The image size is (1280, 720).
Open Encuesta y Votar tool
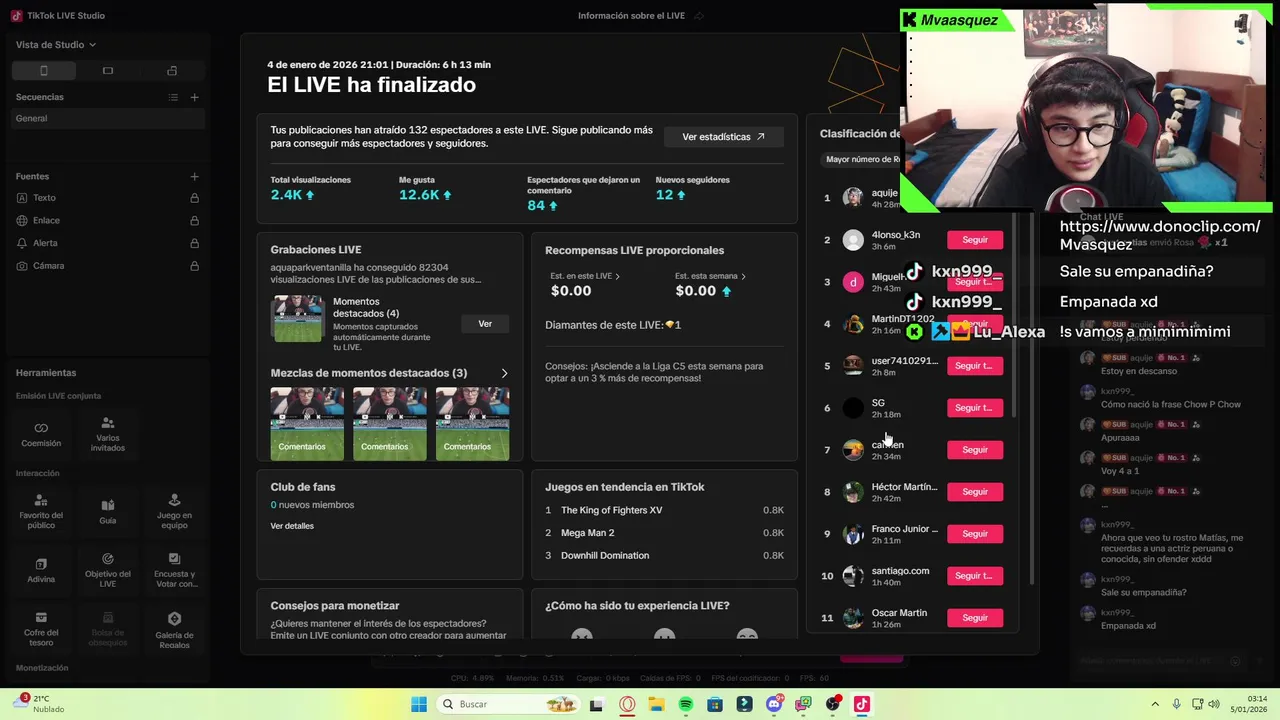pyautogui.click(x=174, y=571)
